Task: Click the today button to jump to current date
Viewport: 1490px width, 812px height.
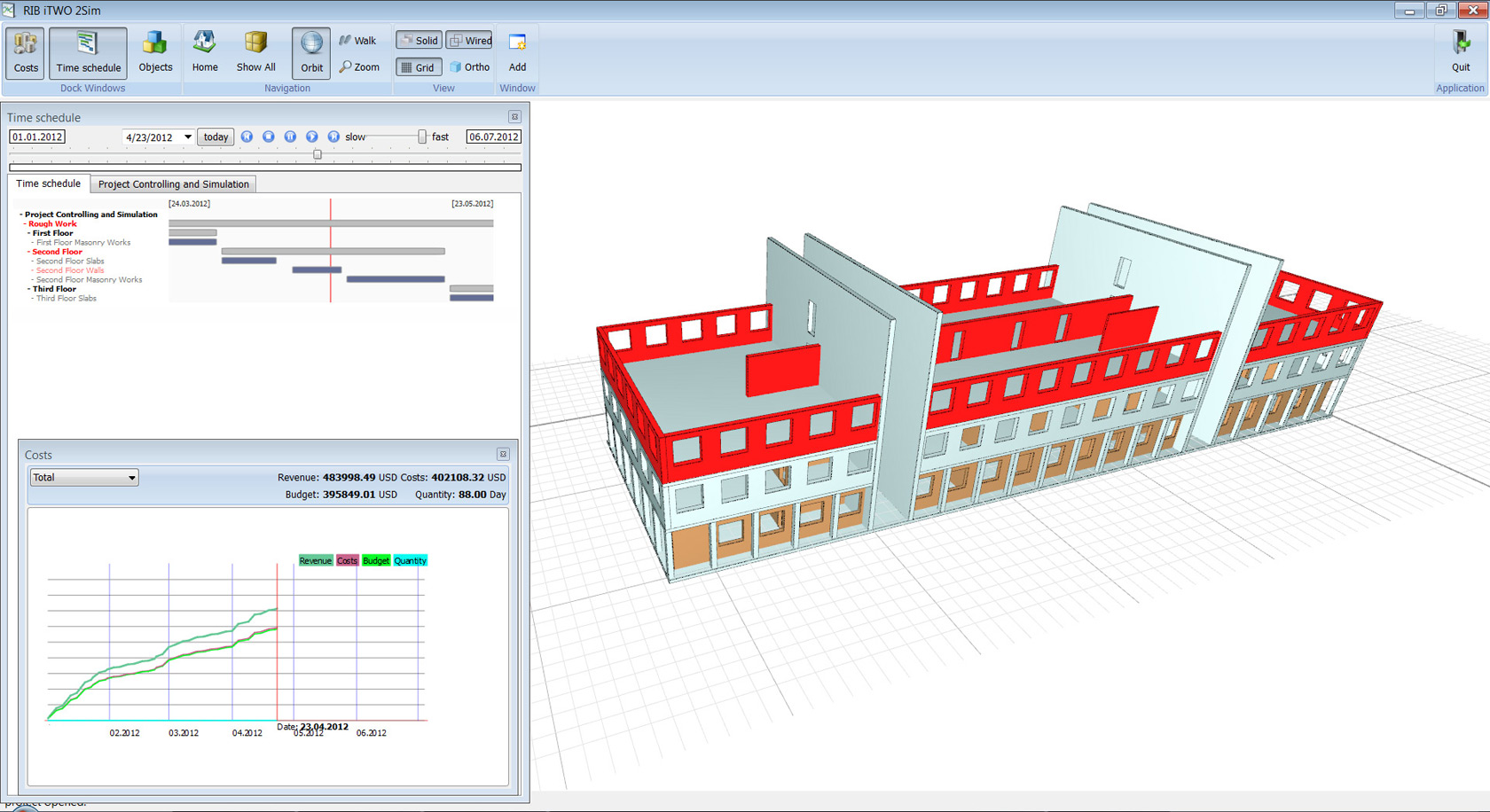Action: pyautogui.click(x=215, y=137)
